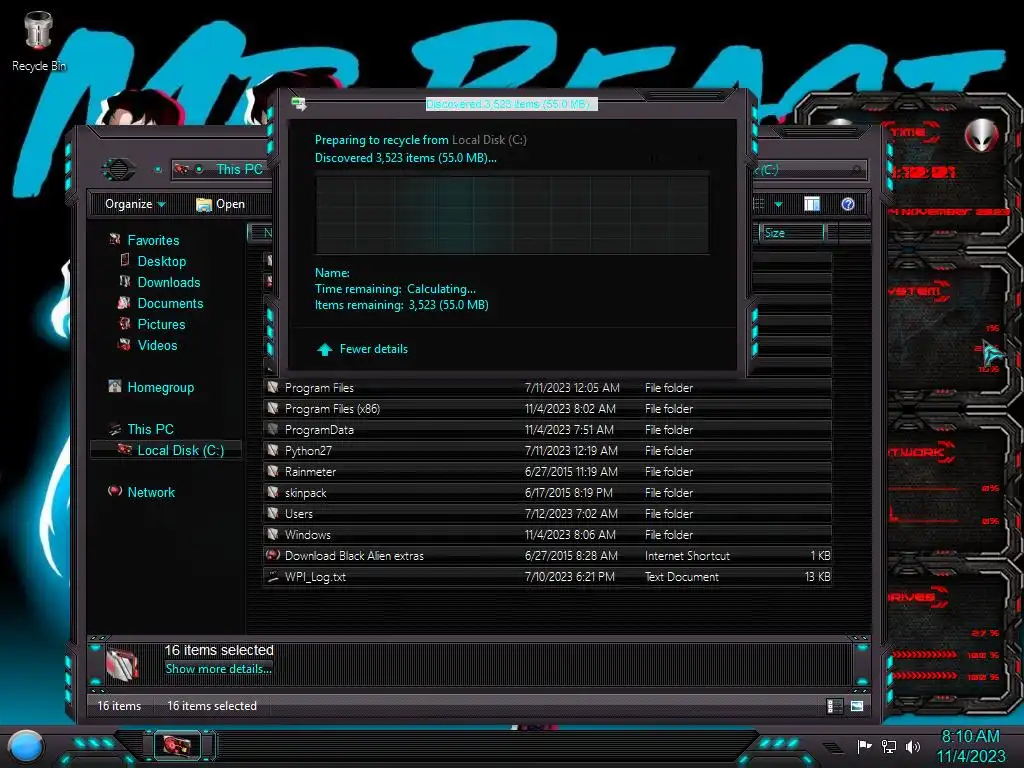The height and width of the screenshot is (768, 1024).
Task: Click the Help question mark icon
Action: coord(848,204)
